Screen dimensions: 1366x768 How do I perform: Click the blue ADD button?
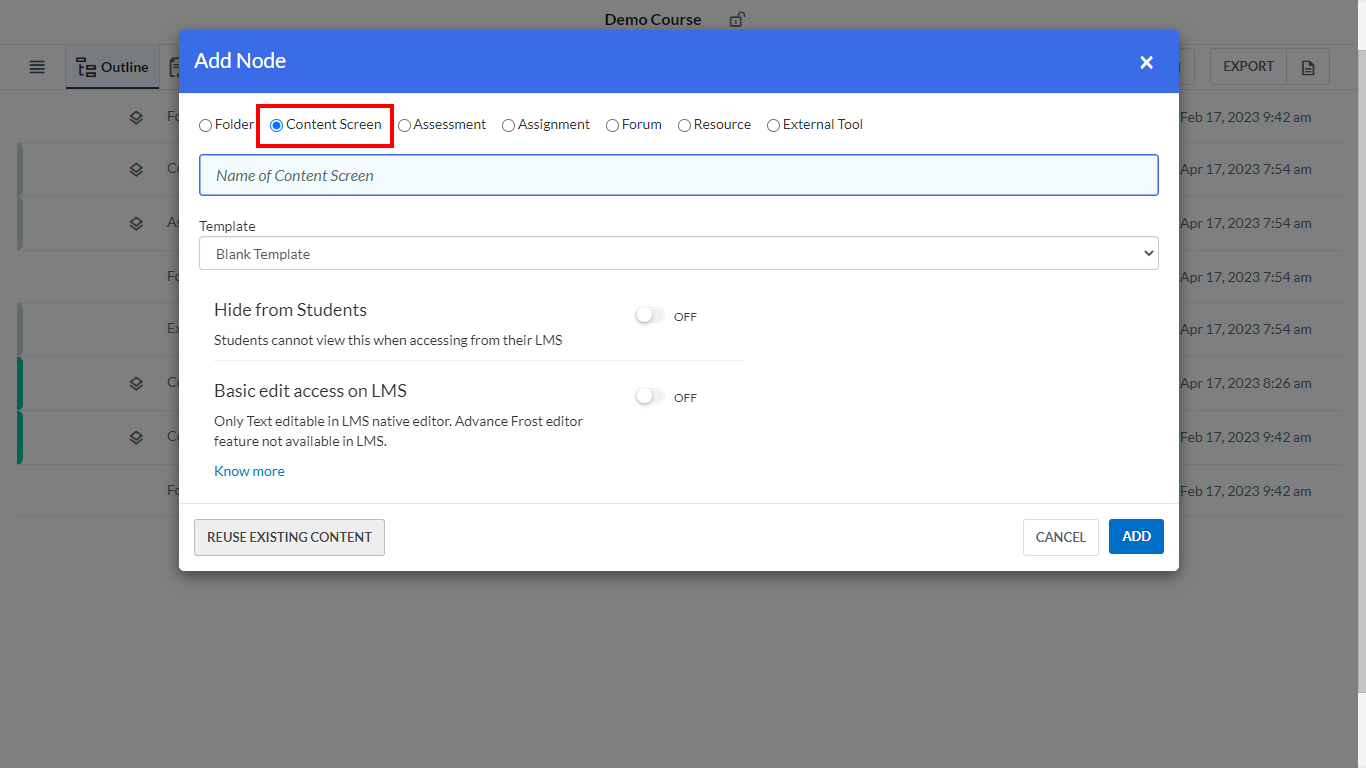(x=1136, y=537)
